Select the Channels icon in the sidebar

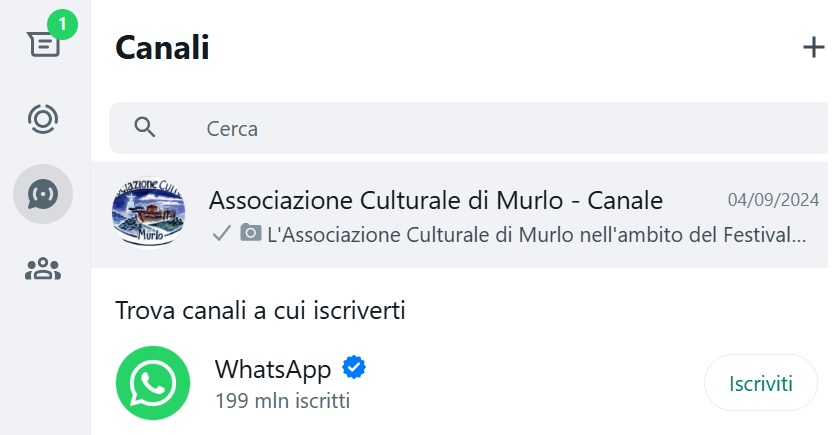click(43, 194)
